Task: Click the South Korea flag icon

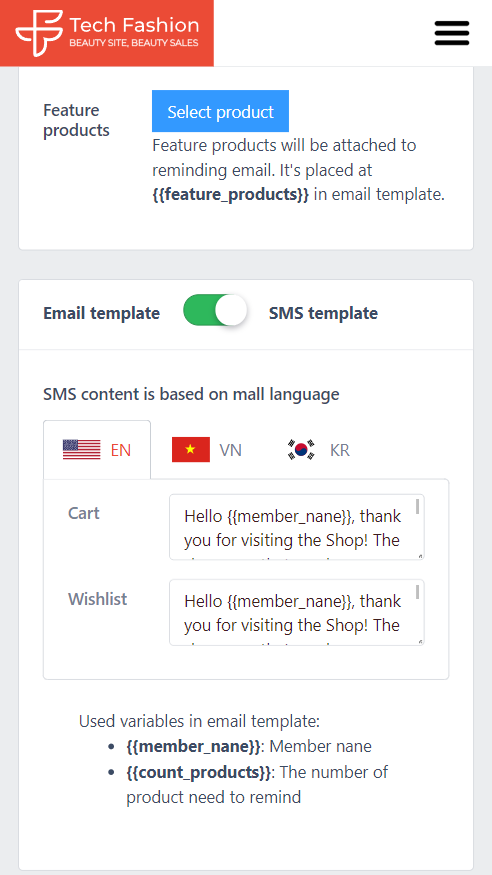Action: click(301, 450)
